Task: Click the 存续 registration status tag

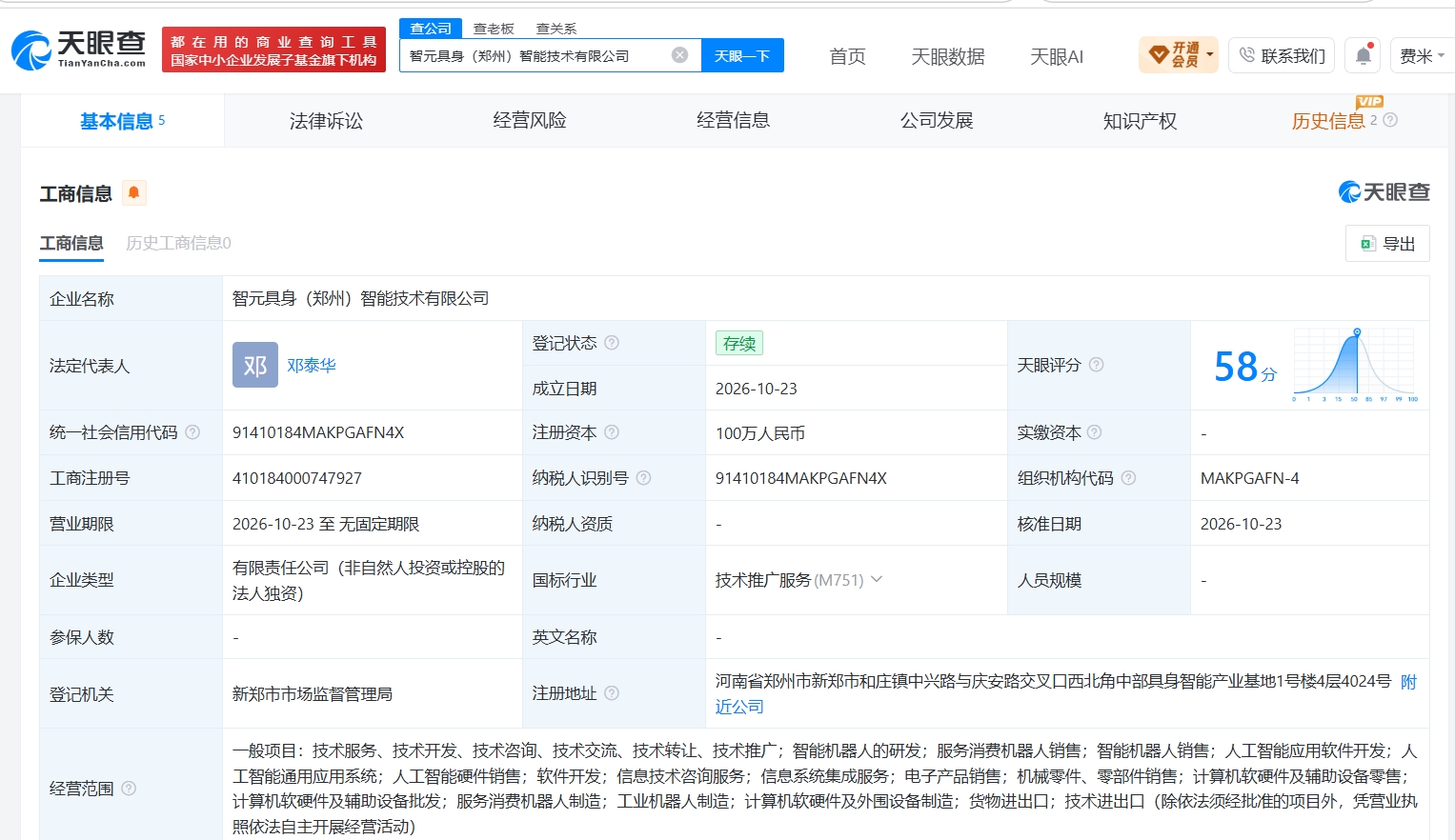Action: [x=739, y=343]
